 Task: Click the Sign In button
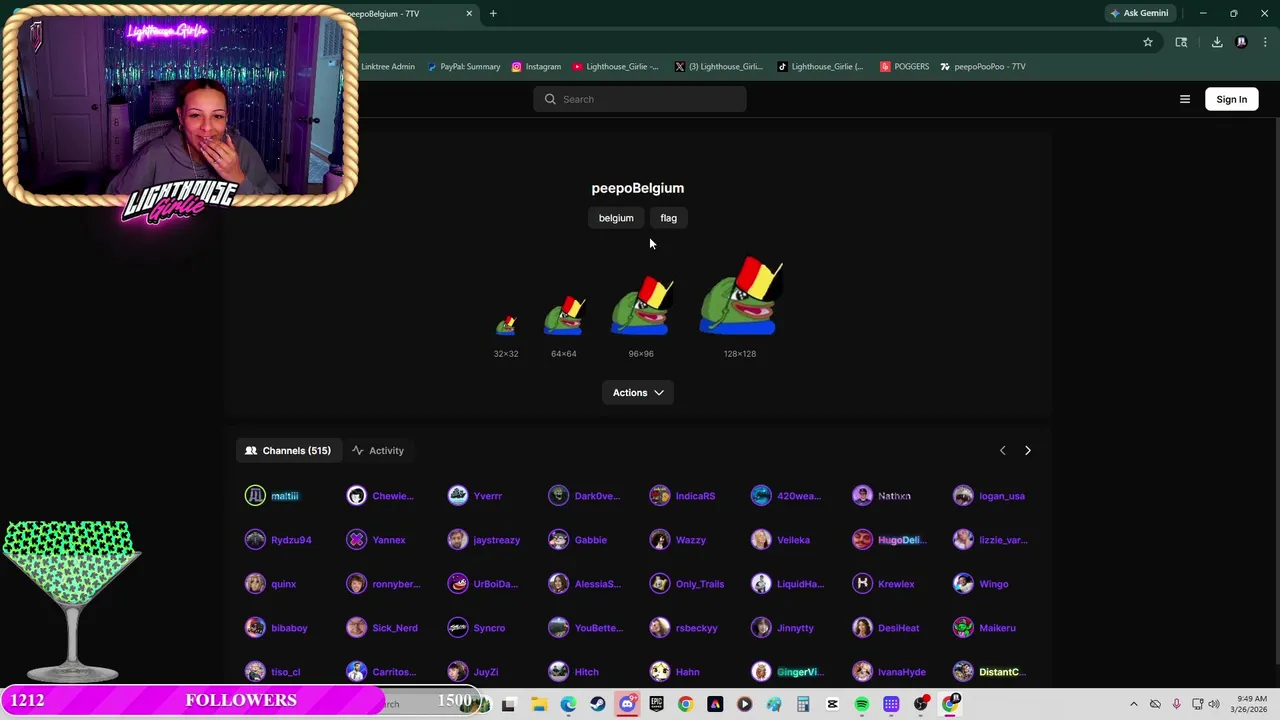(x=1231, y=99)
